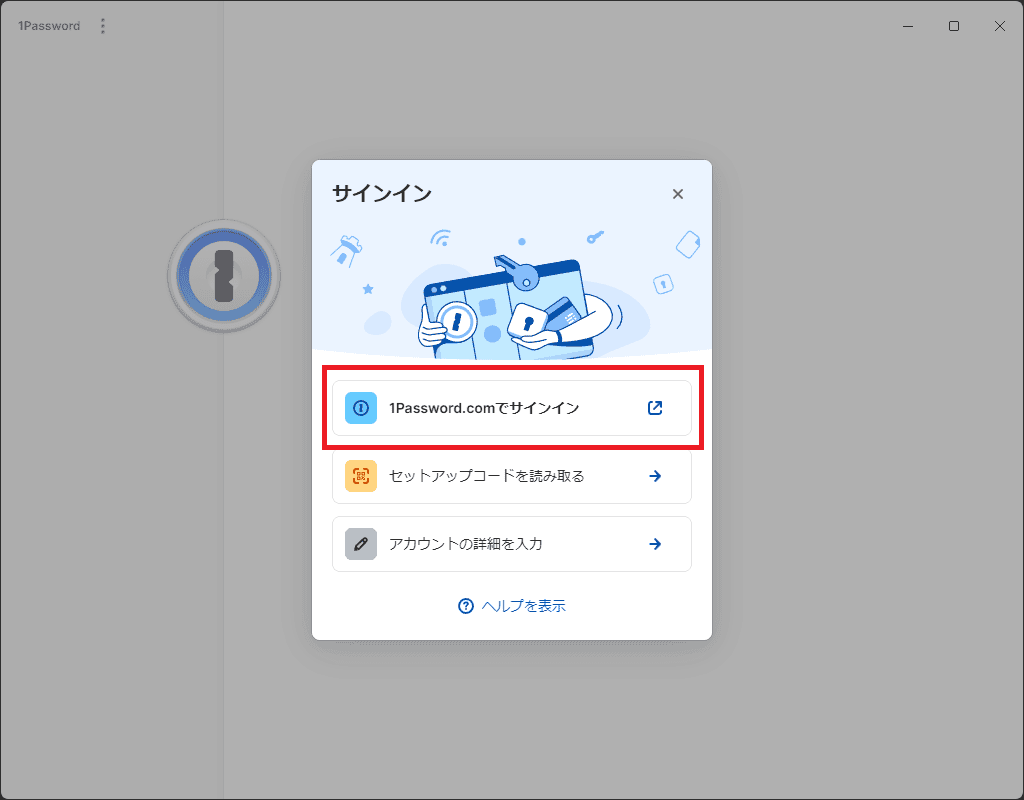Click the large 1Password lock logo
The image size is (1024, 800).
click(x=224, y=276)
